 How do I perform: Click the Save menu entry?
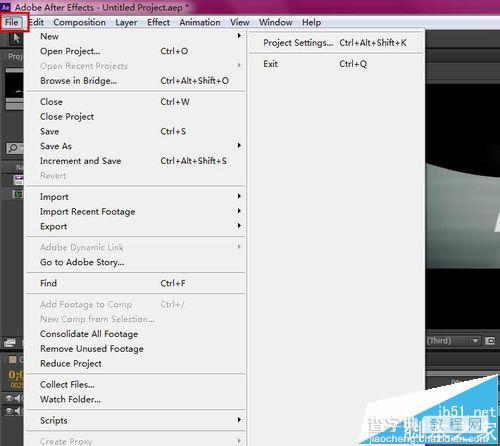[136, 131]
